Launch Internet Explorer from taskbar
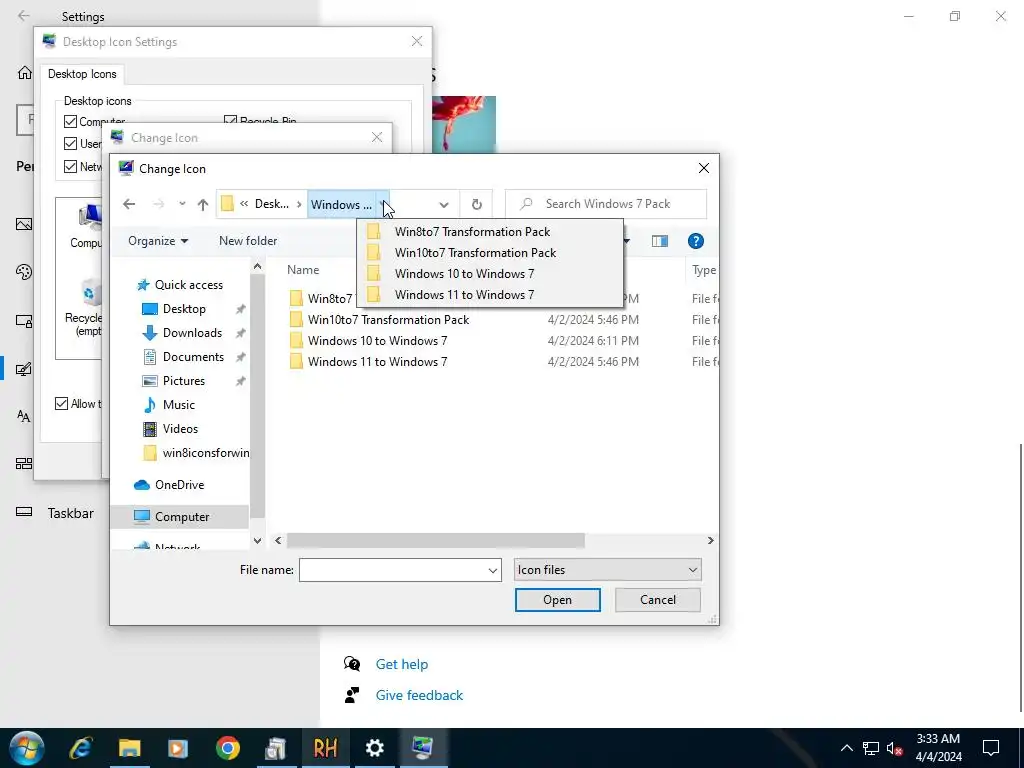1024x768 pixels. tap(80, 748)
